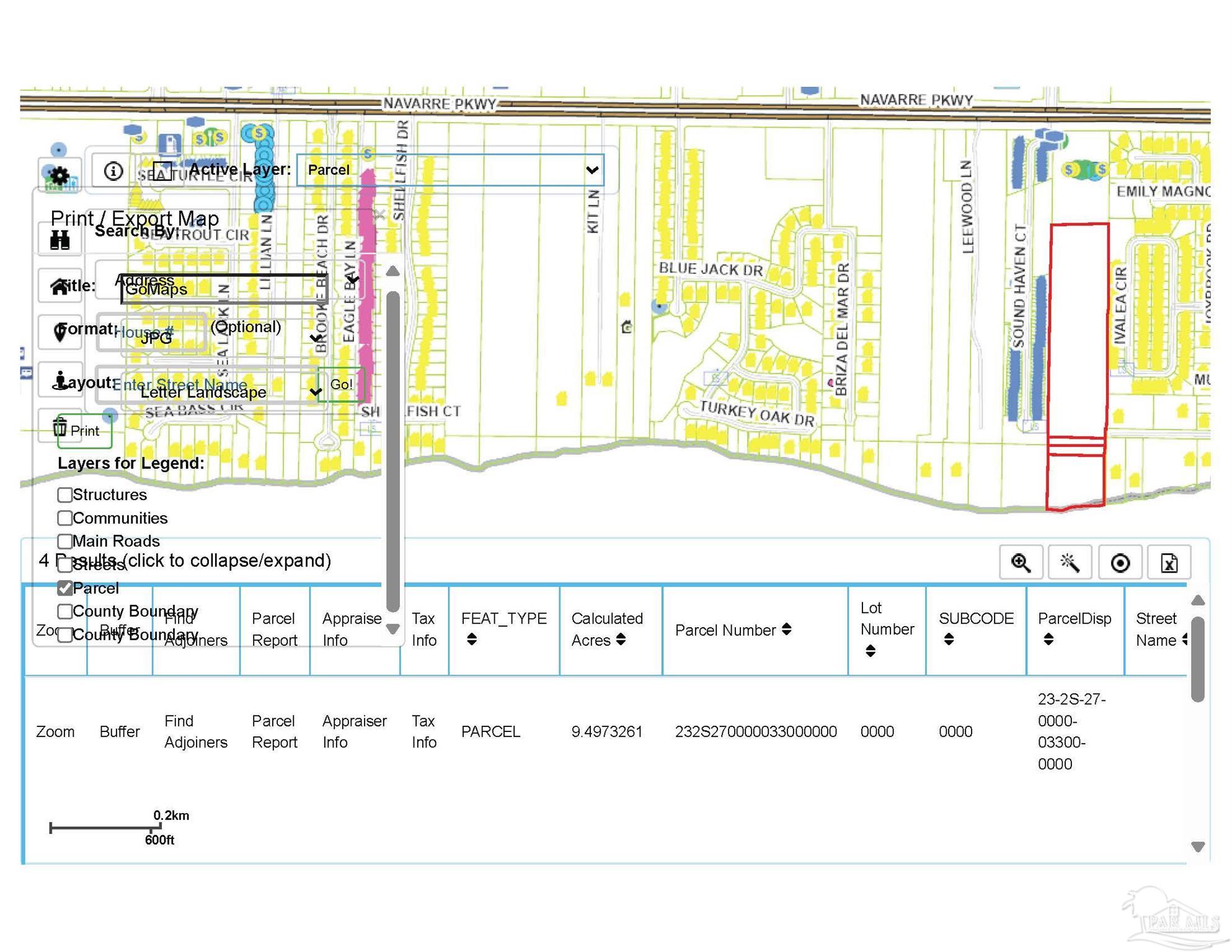Click the target circle icon in results

pos(1120,563)
